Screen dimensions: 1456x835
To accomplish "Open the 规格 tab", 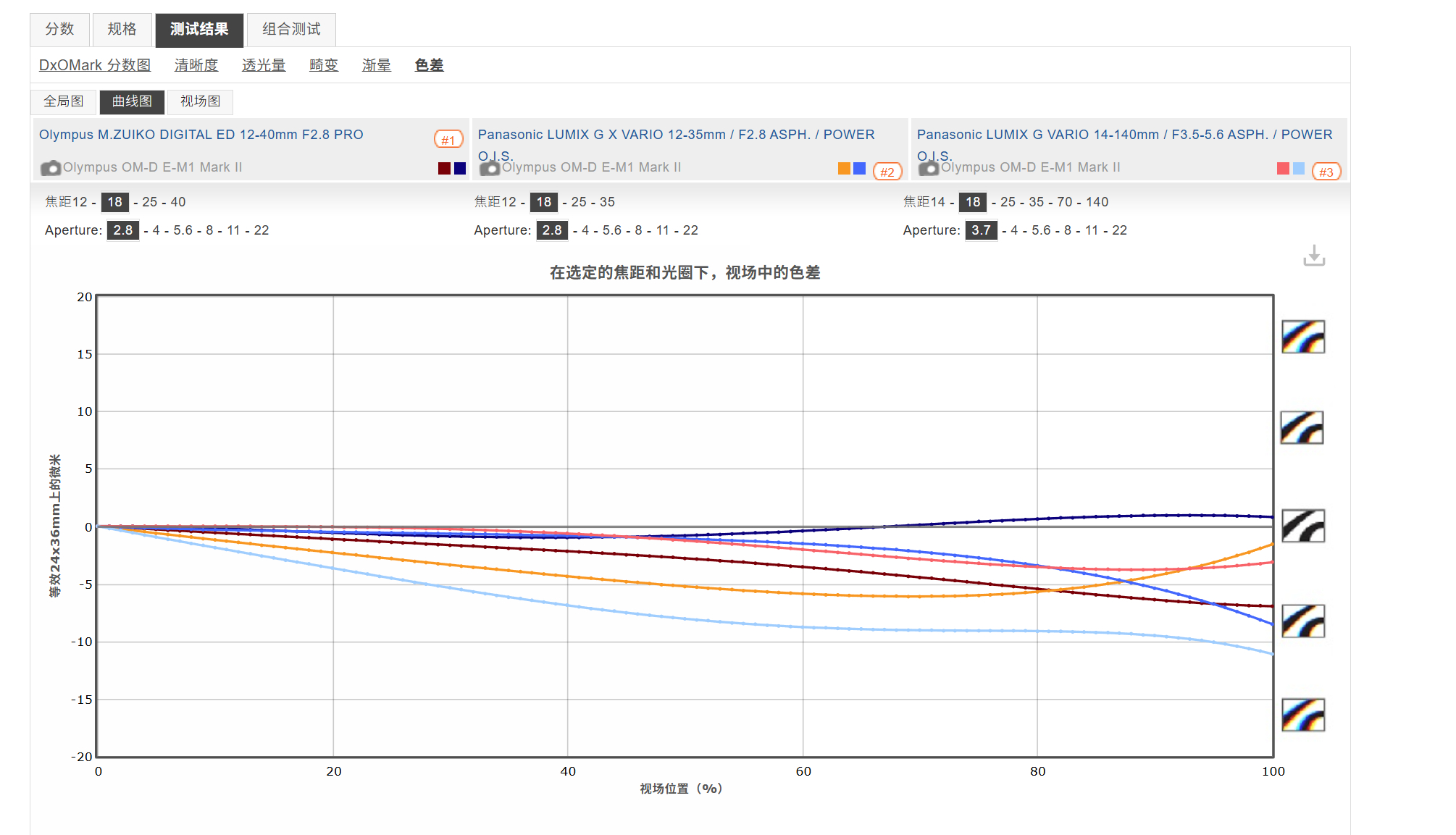I will pyautogui.click(x=122, y=29).
